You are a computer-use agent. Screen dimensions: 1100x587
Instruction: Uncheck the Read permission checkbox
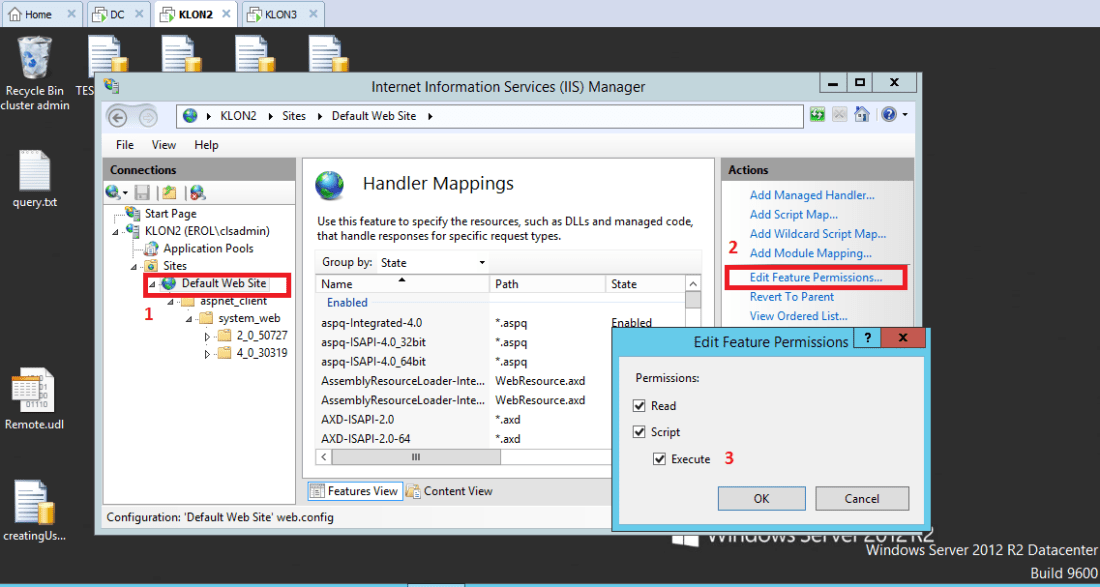(639, 406)
